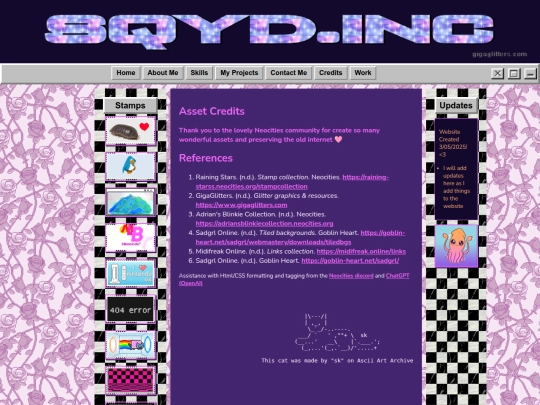Click the blue penguin stamp
Screen dimensions: 540x405
[x=131, y=167]
